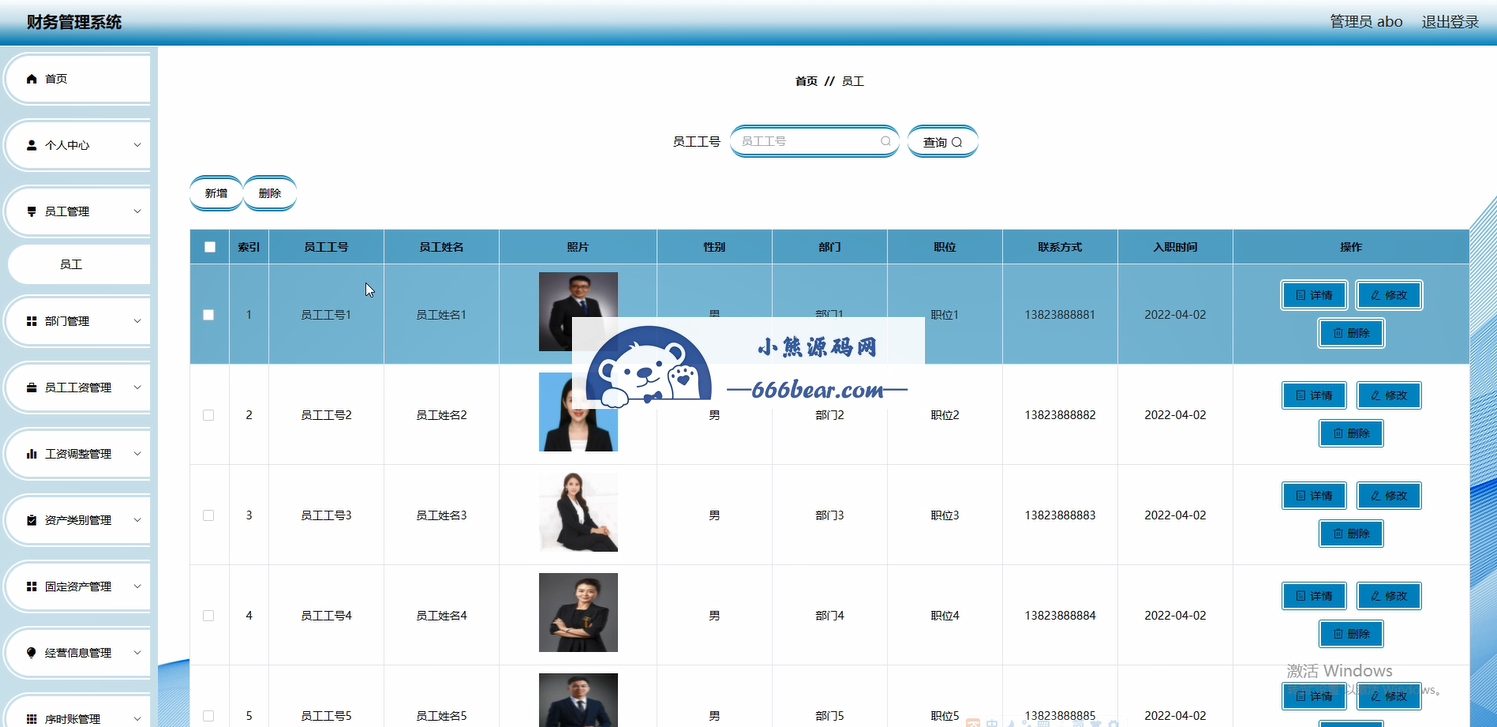The height and width of the screenshot is (727, 1497).
Task: Click the grid icon of 部门管理
Action: tap(31, 321)
